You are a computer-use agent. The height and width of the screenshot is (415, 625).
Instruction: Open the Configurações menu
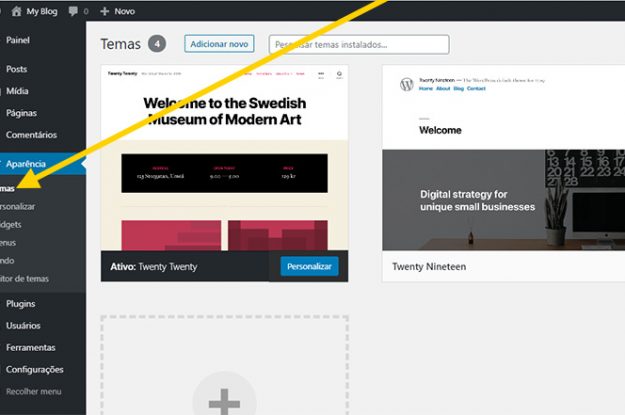pos(35,370)
